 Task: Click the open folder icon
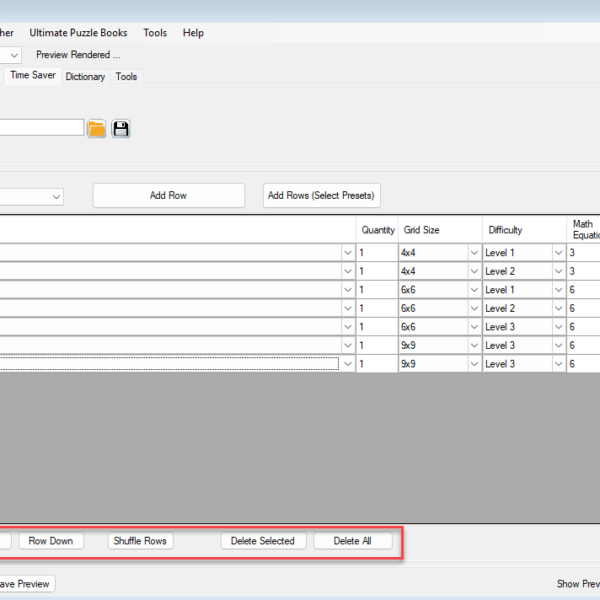[96, 128]
